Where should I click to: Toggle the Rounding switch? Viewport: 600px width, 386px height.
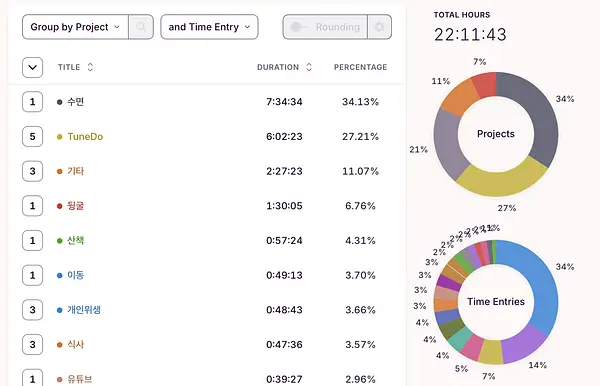coord(299,27)
